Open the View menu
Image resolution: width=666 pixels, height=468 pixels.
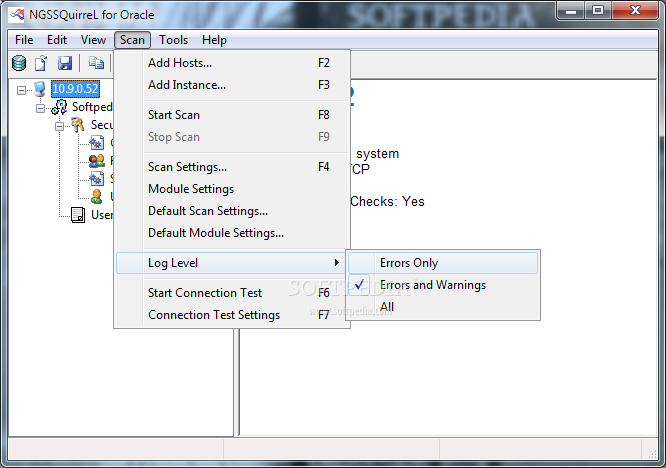(93, 40)
